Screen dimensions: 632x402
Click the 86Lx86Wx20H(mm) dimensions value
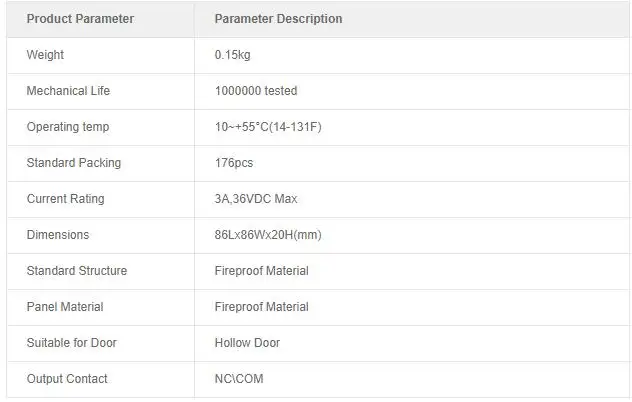(268, 235)
